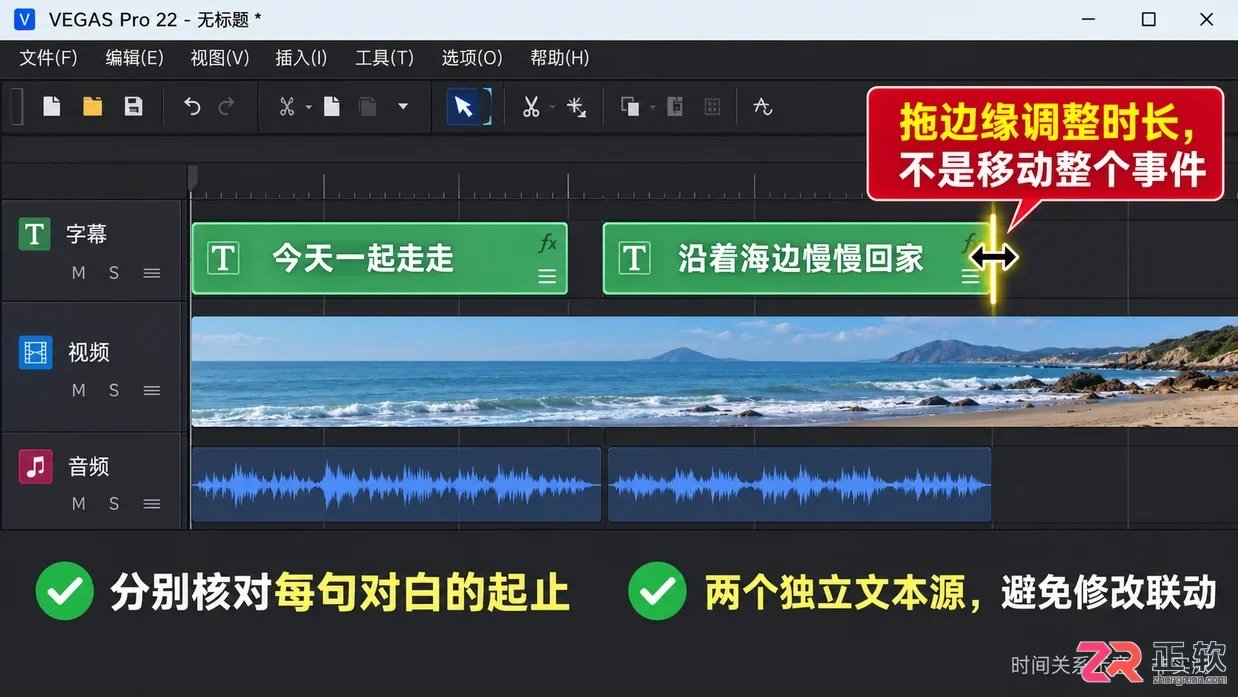This screenshot has height=697, width=1238.
Task: Open the 字幕 track's hamburger menu
Action: click(x=152, y=273)
